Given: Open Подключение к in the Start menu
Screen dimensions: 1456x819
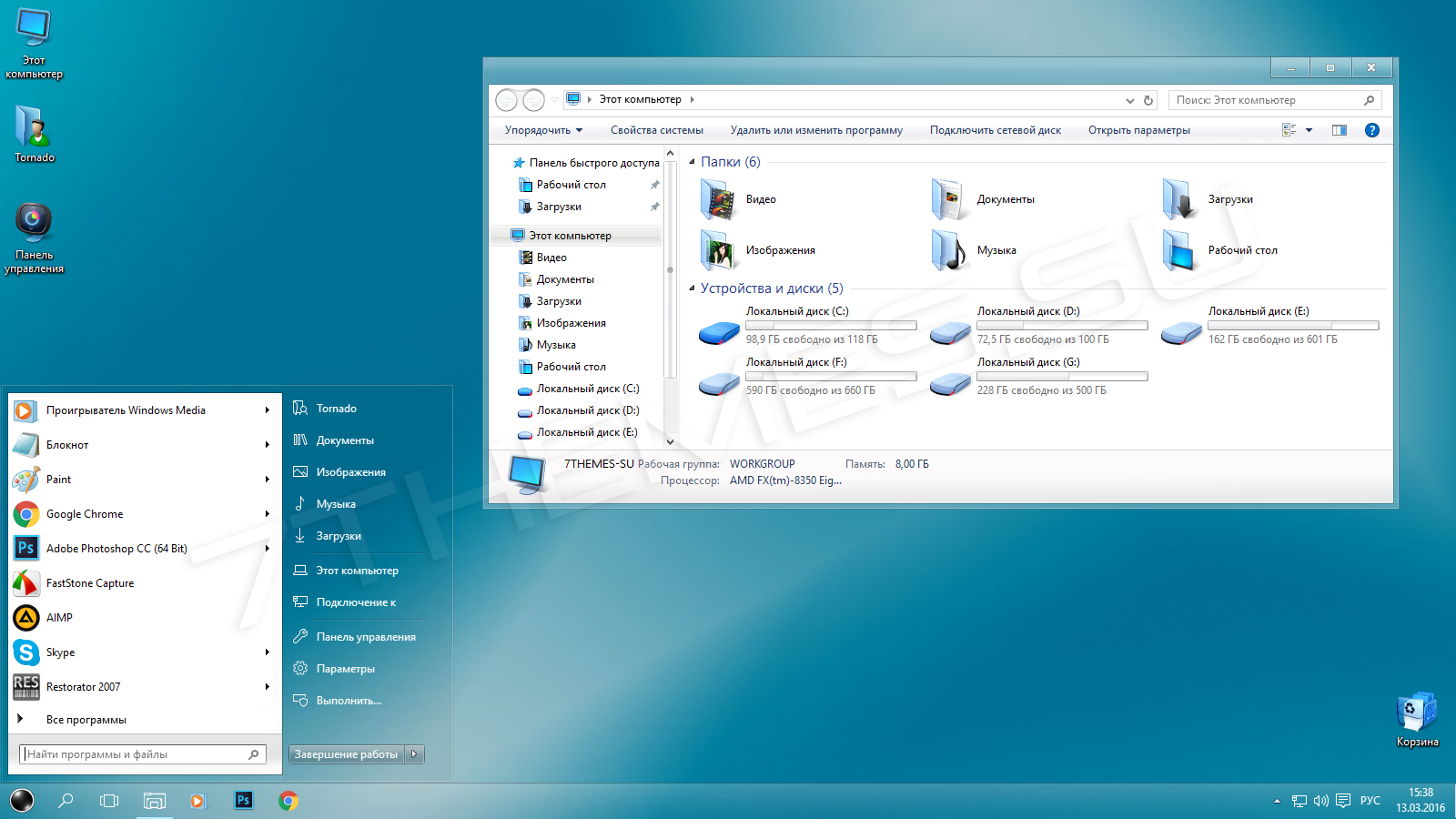Looking at the screenshot, I should pos(357,602).
